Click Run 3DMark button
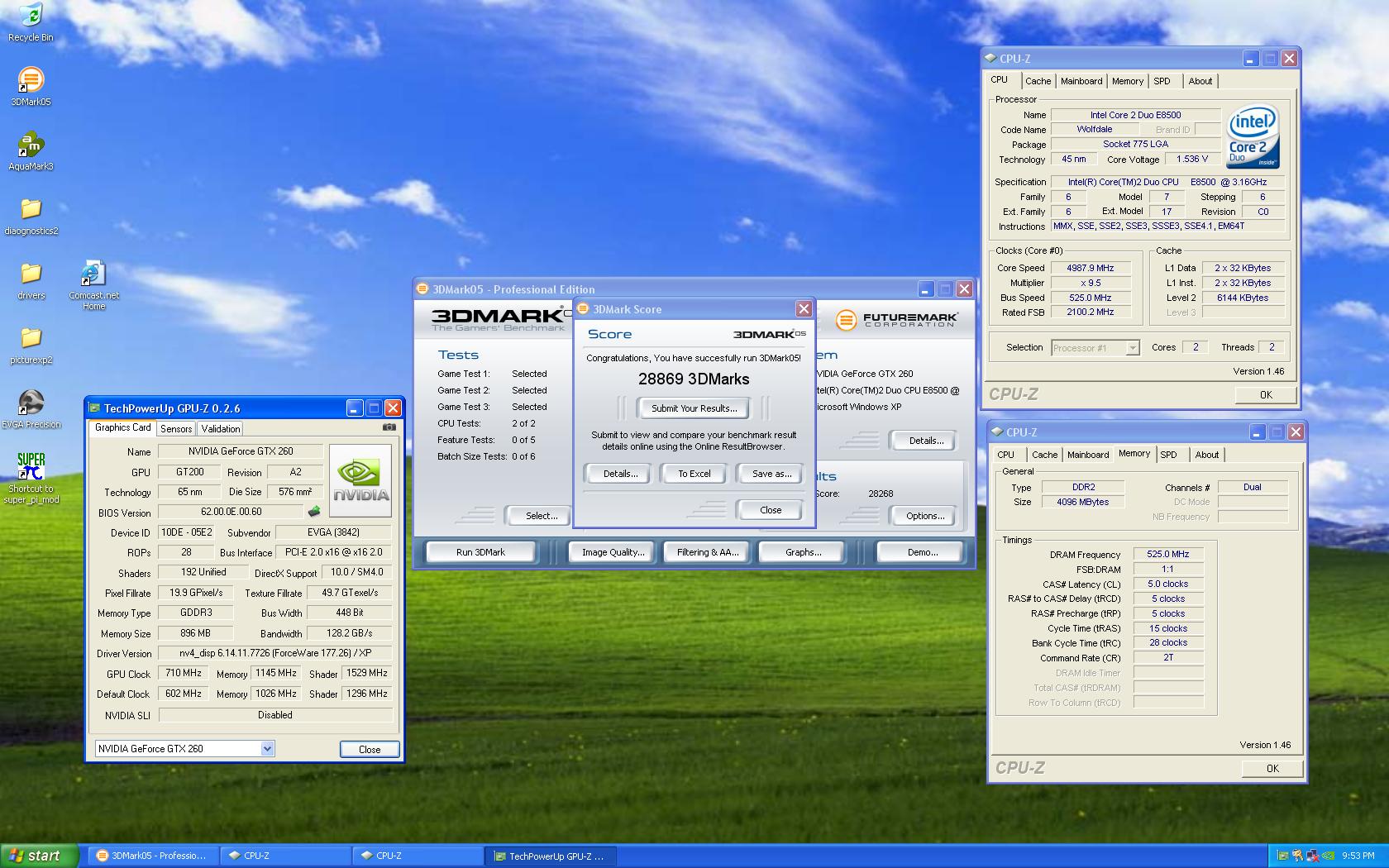This screenshot has width=1389, height=868. click(480, 552)
